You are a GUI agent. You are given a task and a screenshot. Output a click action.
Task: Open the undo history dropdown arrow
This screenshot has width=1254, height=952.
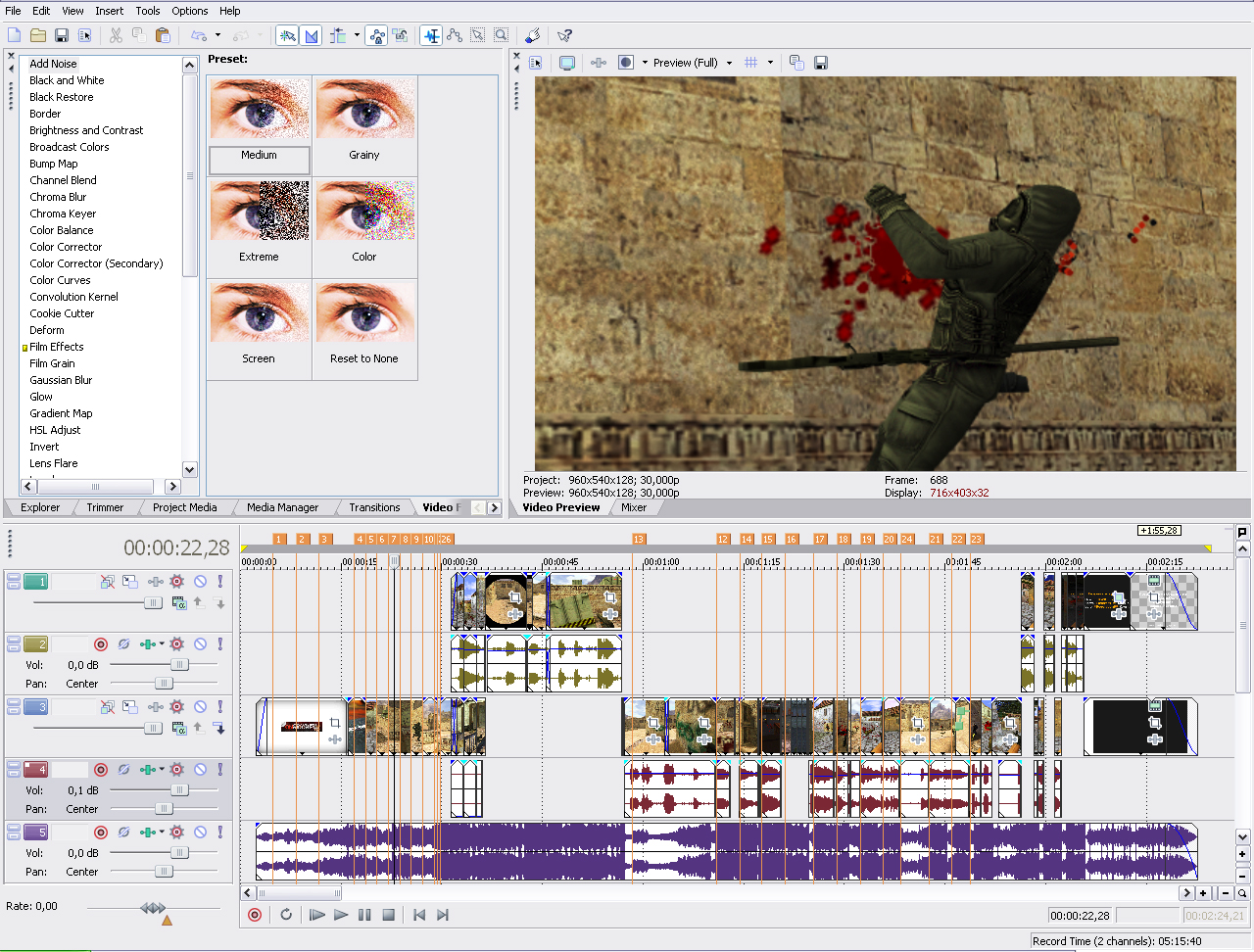coord(217,35)
